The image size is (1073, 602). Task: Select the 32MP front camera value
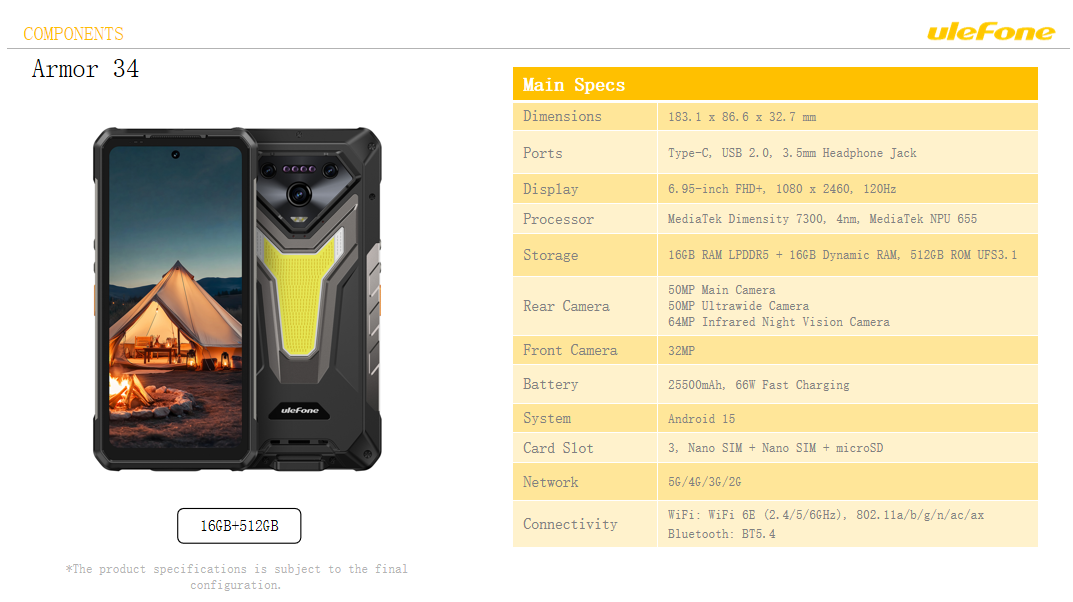coord(681,351)
